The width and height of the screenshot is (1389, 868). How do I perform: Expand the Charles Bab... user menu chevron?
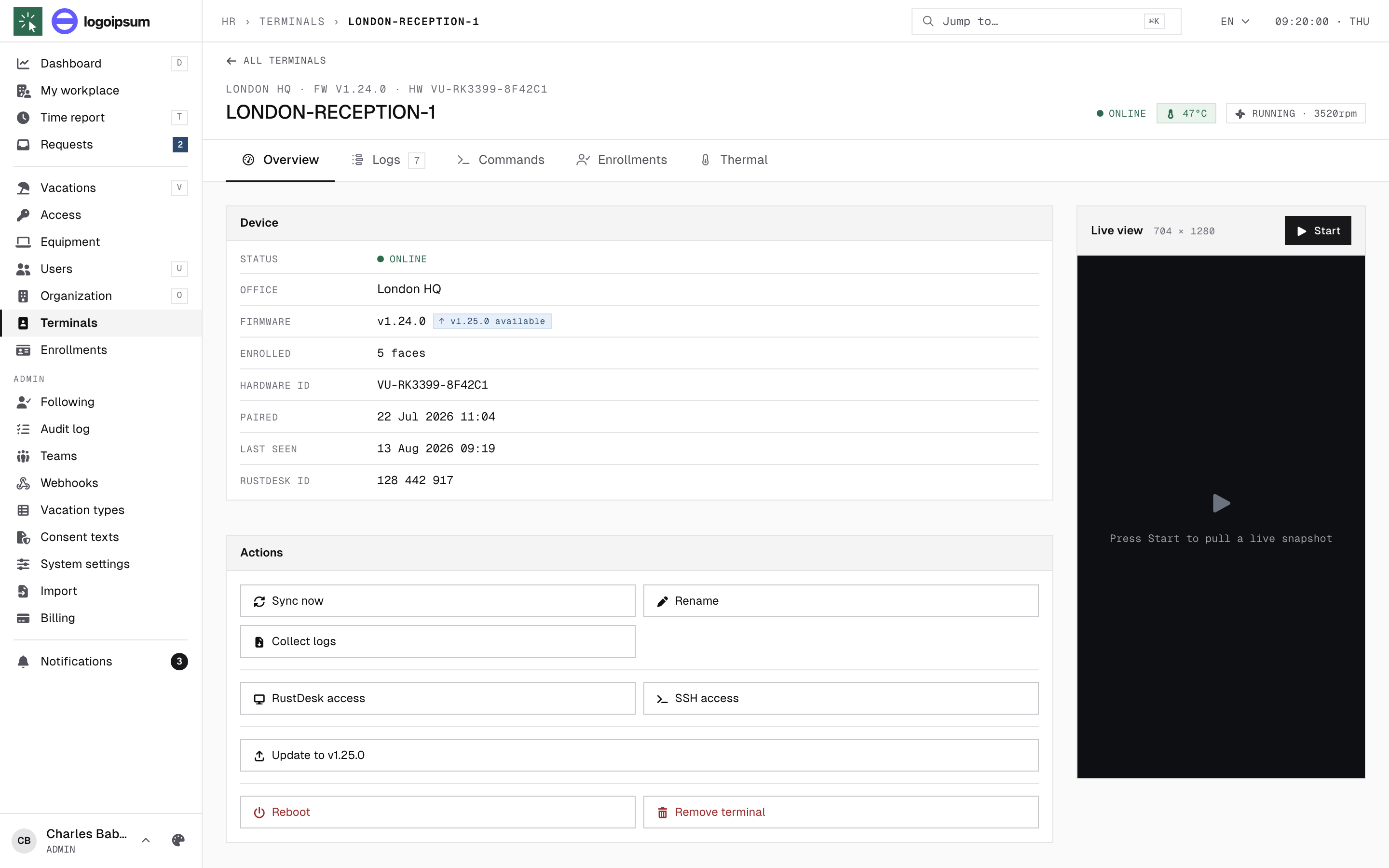[x=146, y=841]
